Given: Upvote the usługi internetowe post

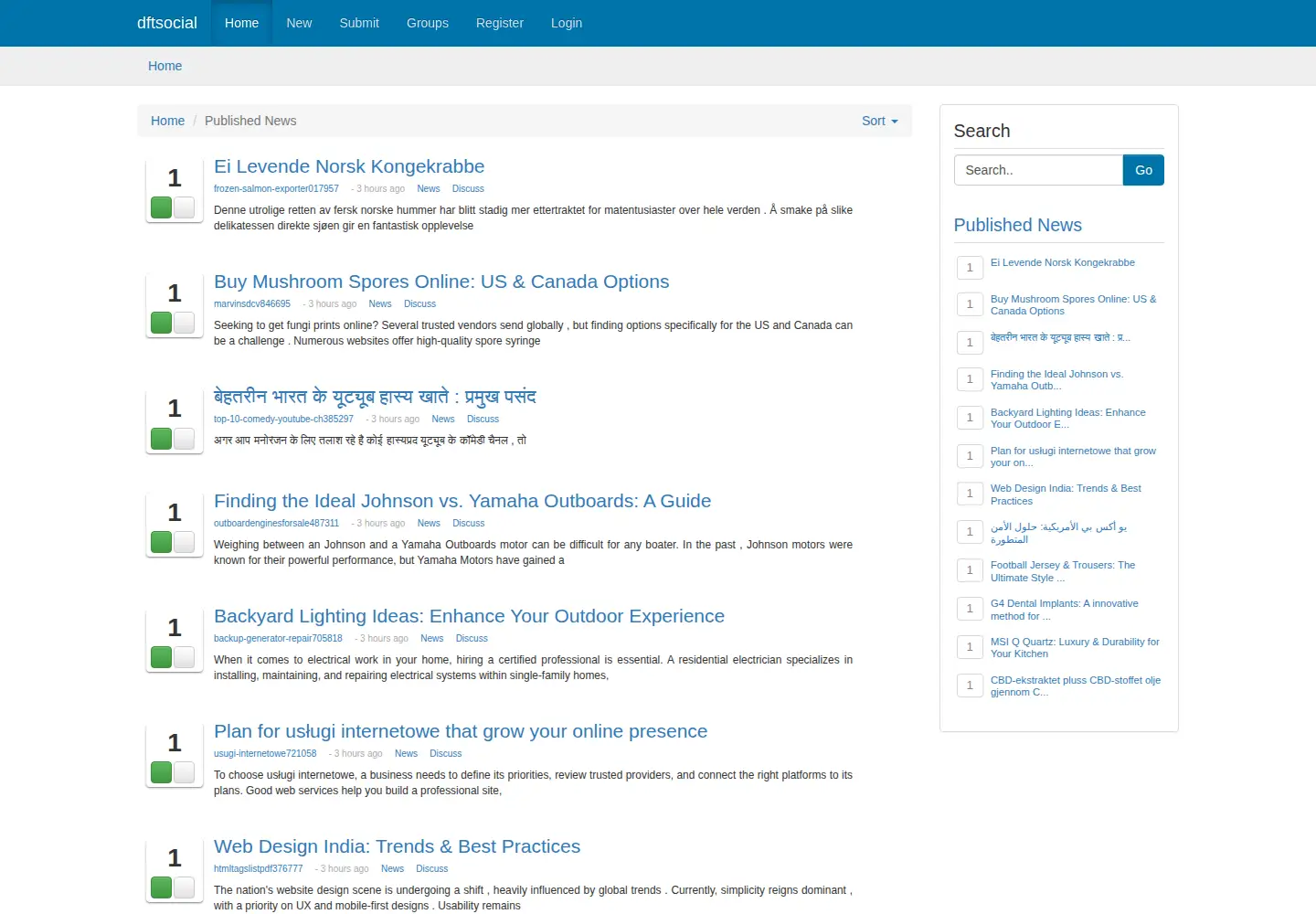Looking at the screenshot, I should pos(162,772).
